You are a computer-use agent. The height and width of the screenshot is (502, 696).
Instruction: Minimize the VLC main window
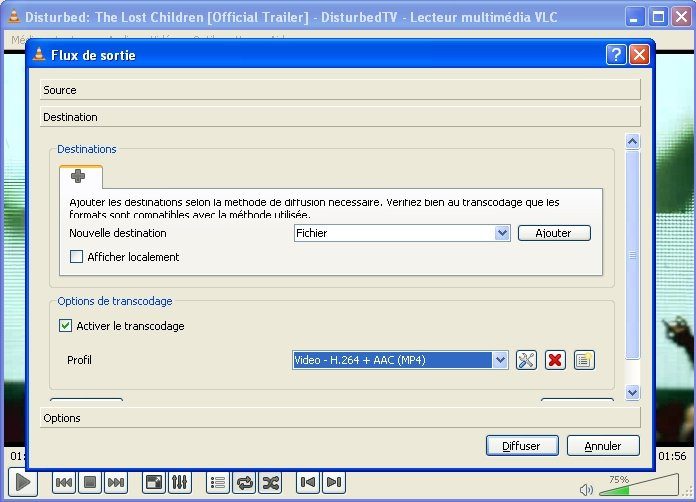[635, 17]
